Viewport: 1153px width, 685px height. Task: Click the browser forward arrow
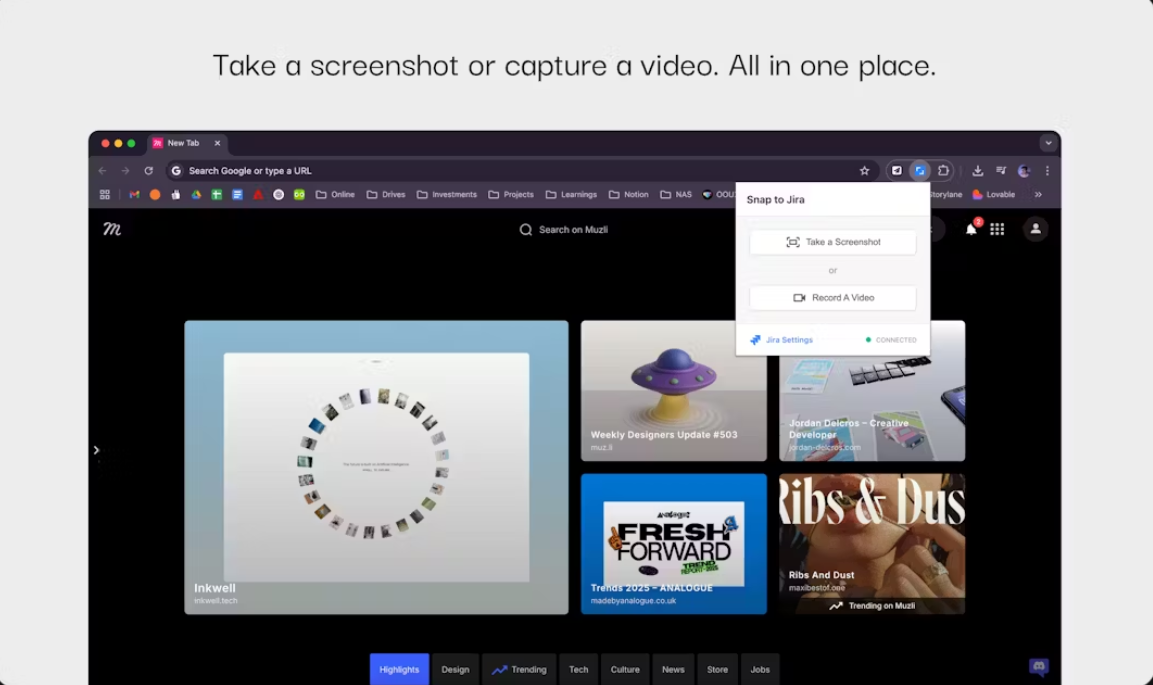[x=125, y=171]
